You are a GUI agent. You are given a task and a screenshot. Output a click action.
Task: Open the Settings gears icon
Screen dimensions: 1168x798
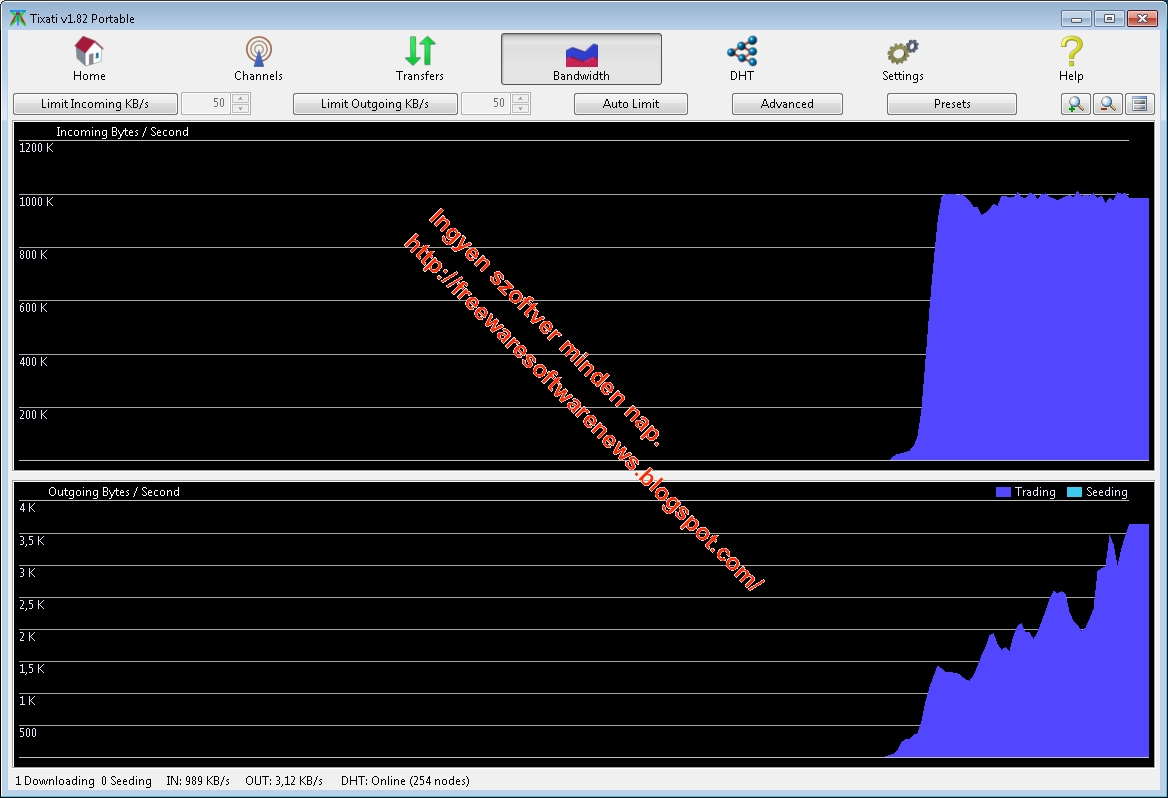(x=903, y=51)
